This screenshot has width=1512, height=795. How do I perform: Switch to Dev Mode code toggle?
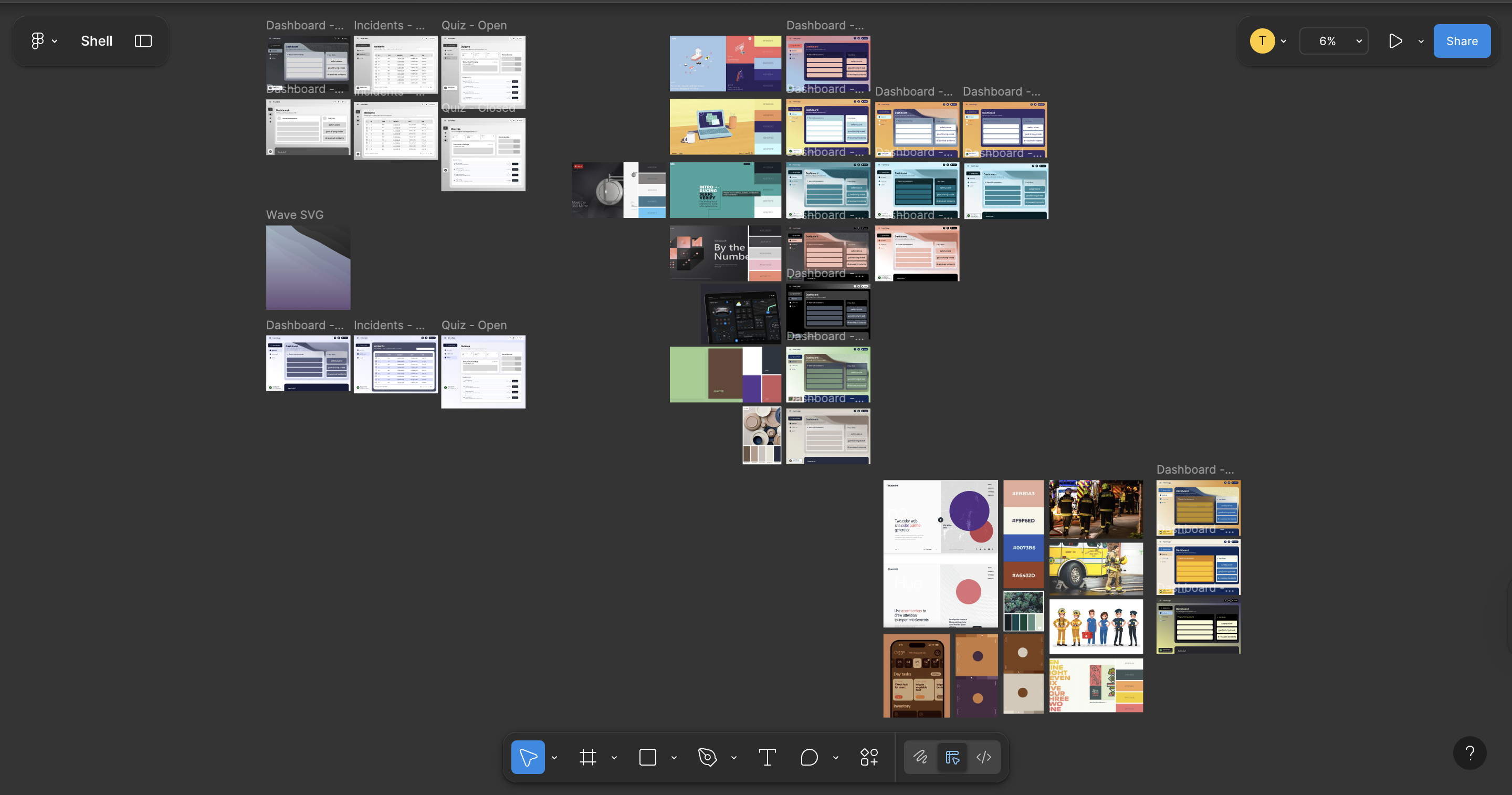[984, 757]
